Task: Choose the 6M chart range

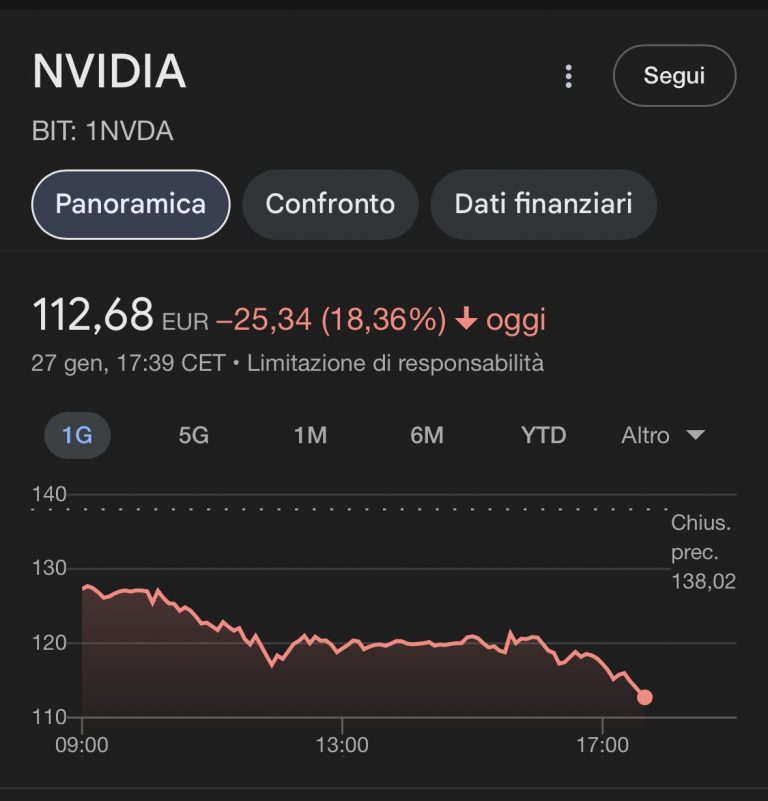Action: [x=427, y=435]
